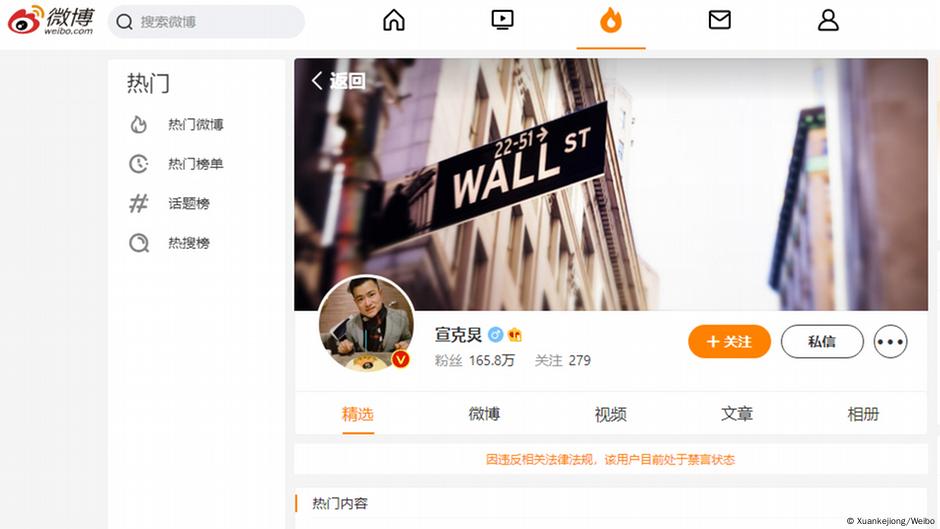
Task: Open the messages envelope icon
Action: click(x=719, y=20)
